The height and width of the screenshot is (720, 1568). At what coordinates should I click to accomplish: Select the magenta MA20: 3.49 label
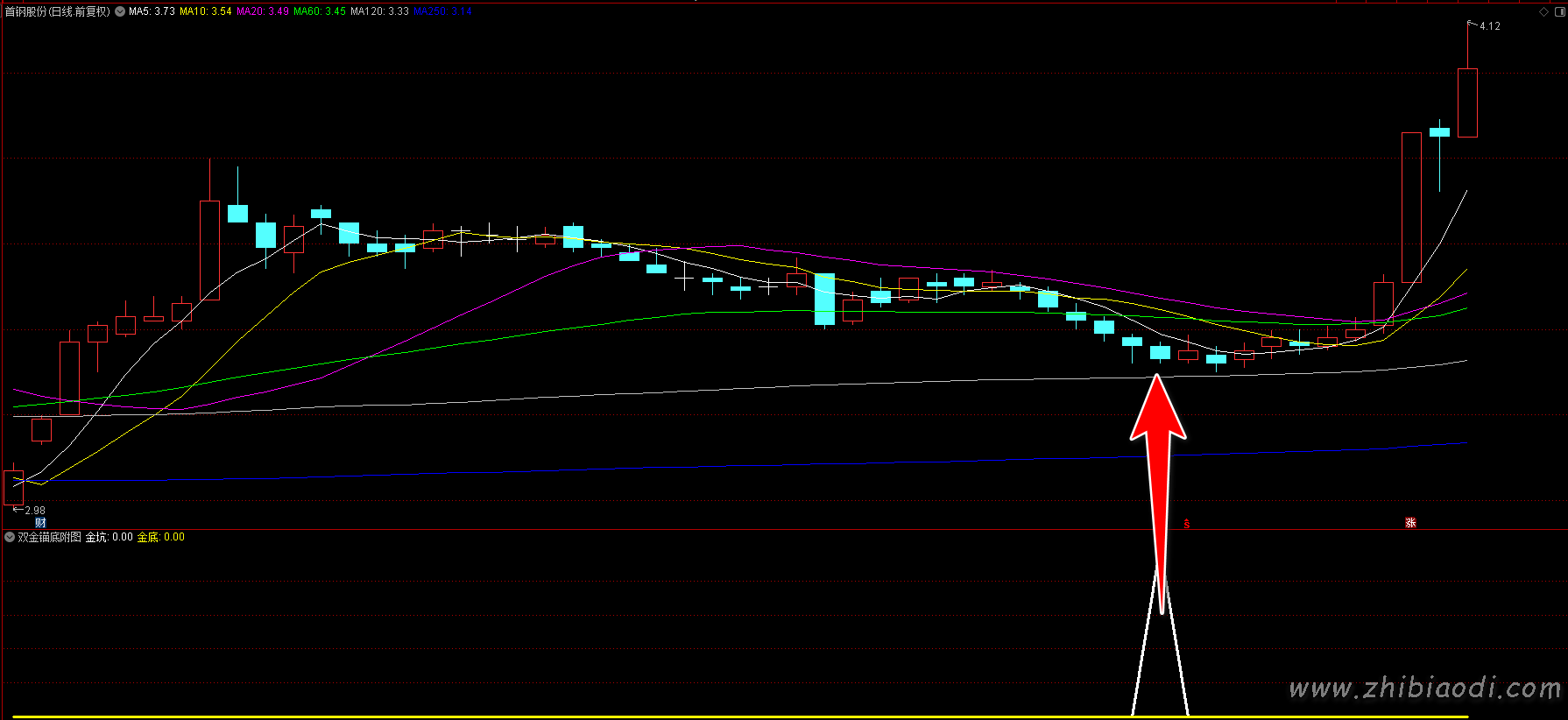[263, 11]
